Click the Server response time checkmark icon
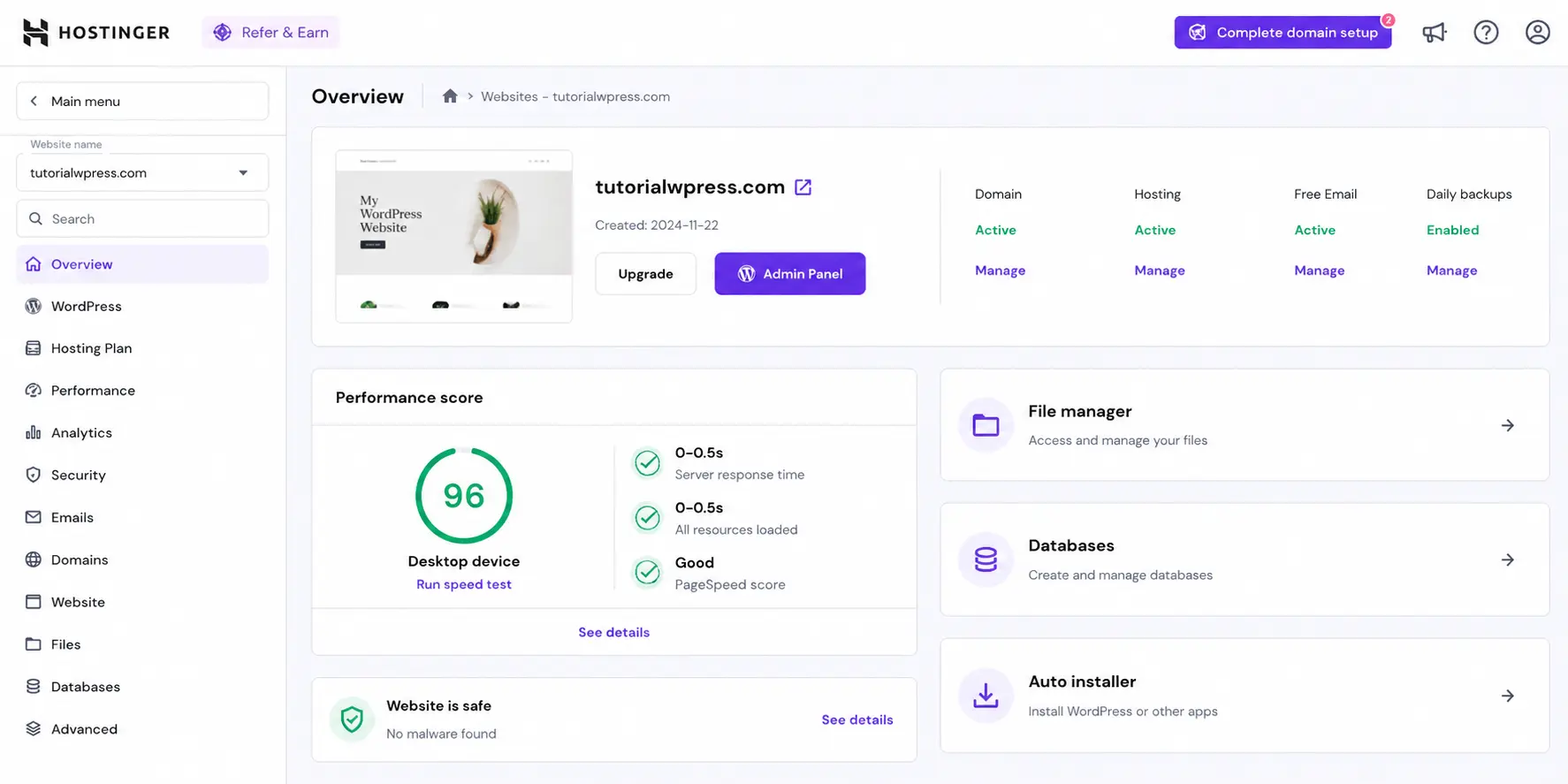Image resolution: width=1568 pixels, height=784 pixels. 647,462
